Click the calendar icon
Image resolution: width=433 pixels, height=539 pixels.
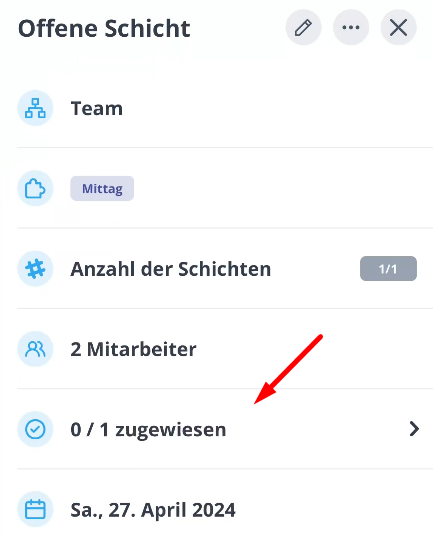point(35,509)
